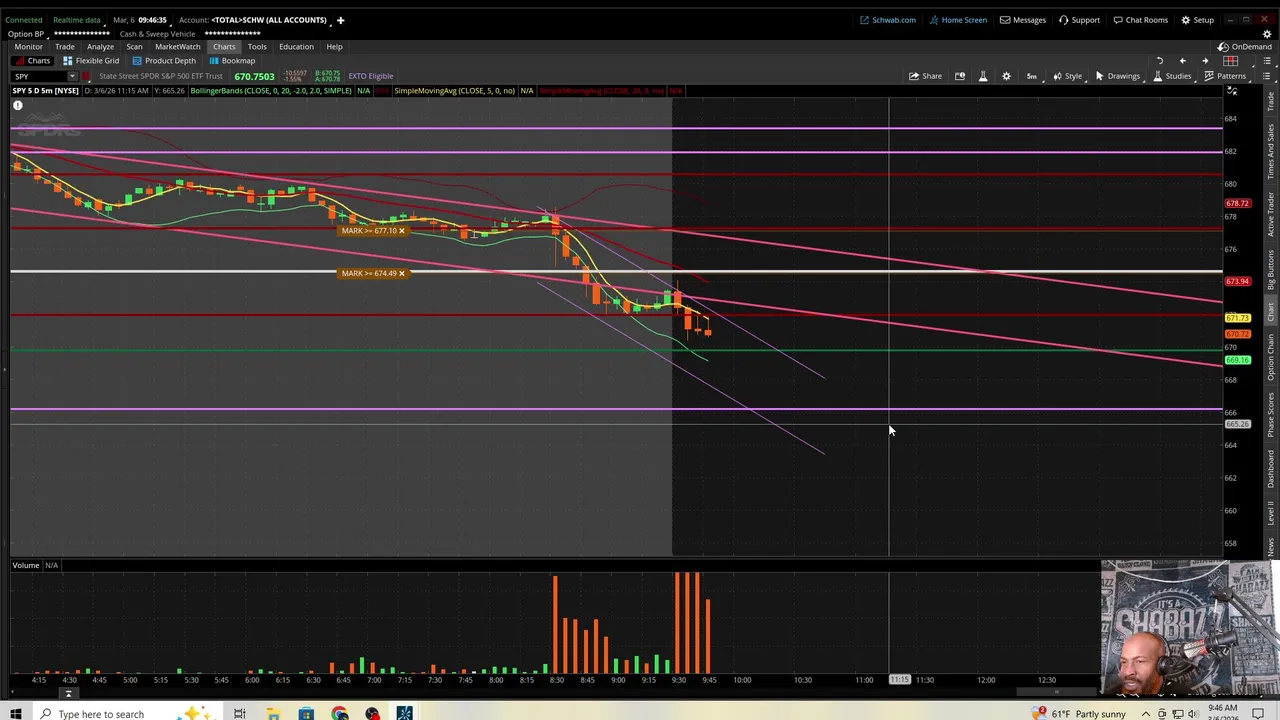1280x720 pixels.
Task: Close the MARK >= 674.49 alert label
Action: pyautogui.click(x=402, y=273)
